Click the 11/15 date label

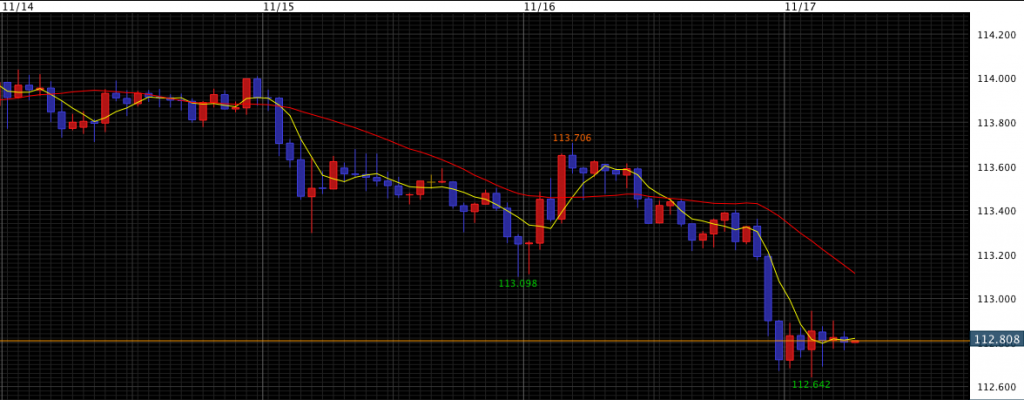tap(279, 6)
